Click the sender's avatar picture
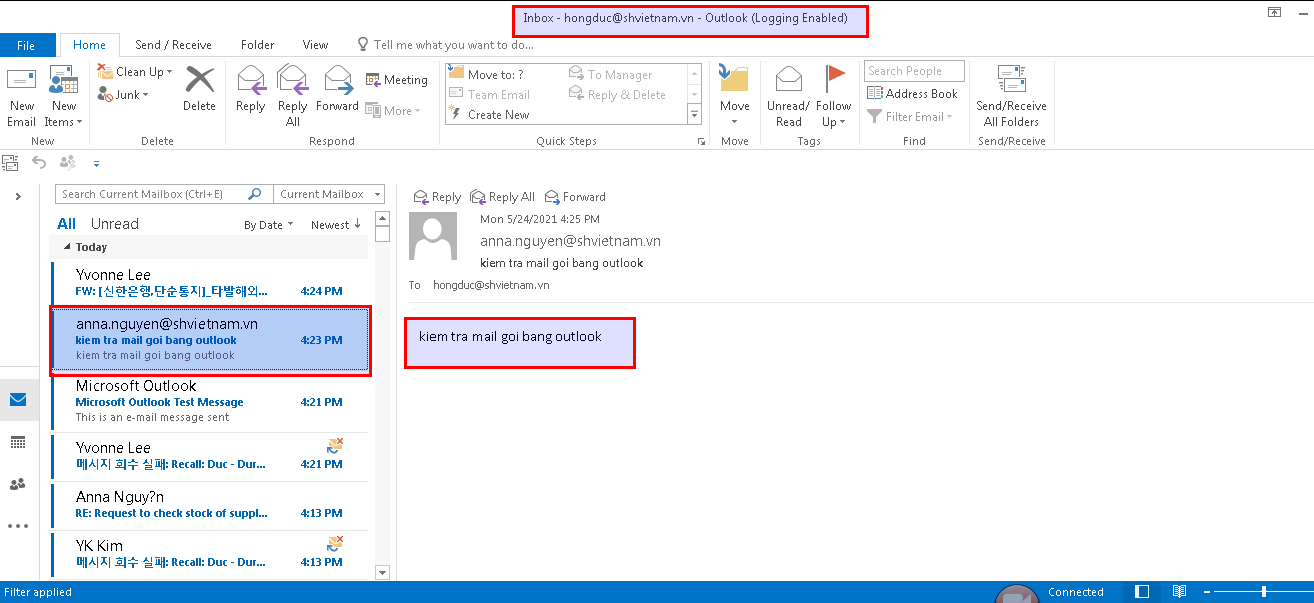The image size is (1314, 603). pos(434,236)
